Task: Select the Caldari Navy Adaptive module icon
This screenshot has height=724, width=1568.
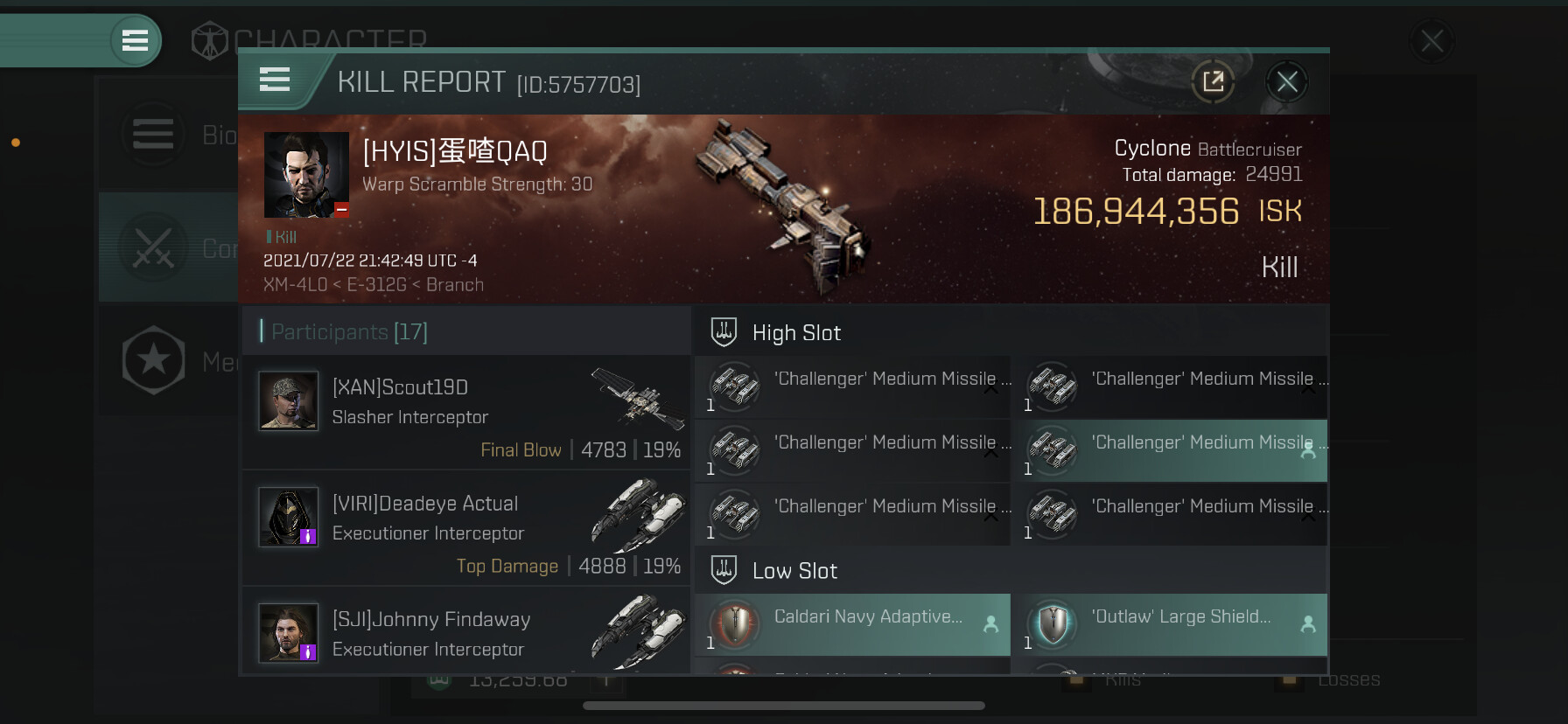Action: pos(735,624)
